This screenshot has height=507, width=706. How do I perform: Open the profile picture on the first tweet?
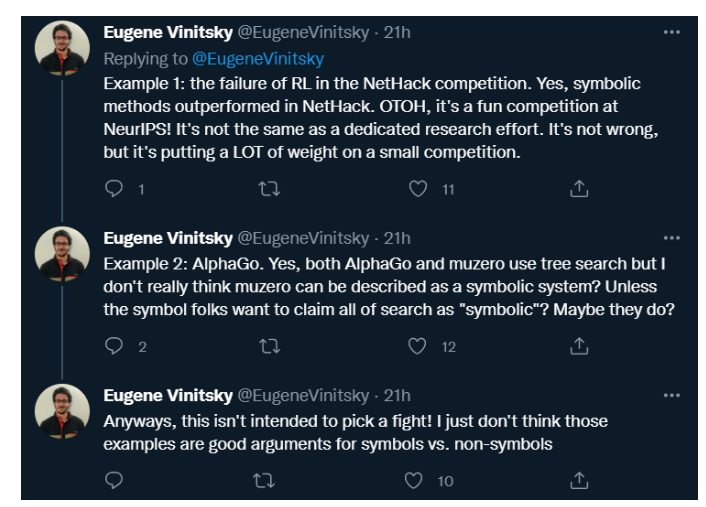coord(62,48)
